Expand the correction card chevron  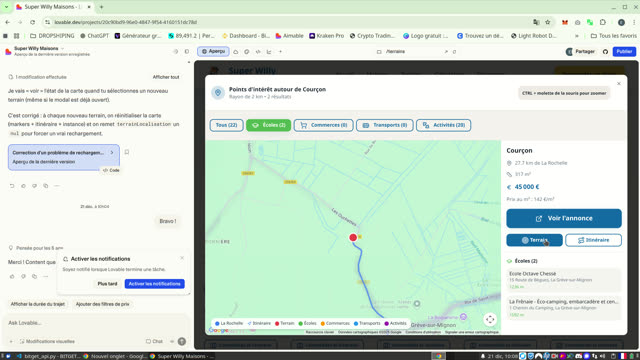pyautogui.click(x=112, y=153)
